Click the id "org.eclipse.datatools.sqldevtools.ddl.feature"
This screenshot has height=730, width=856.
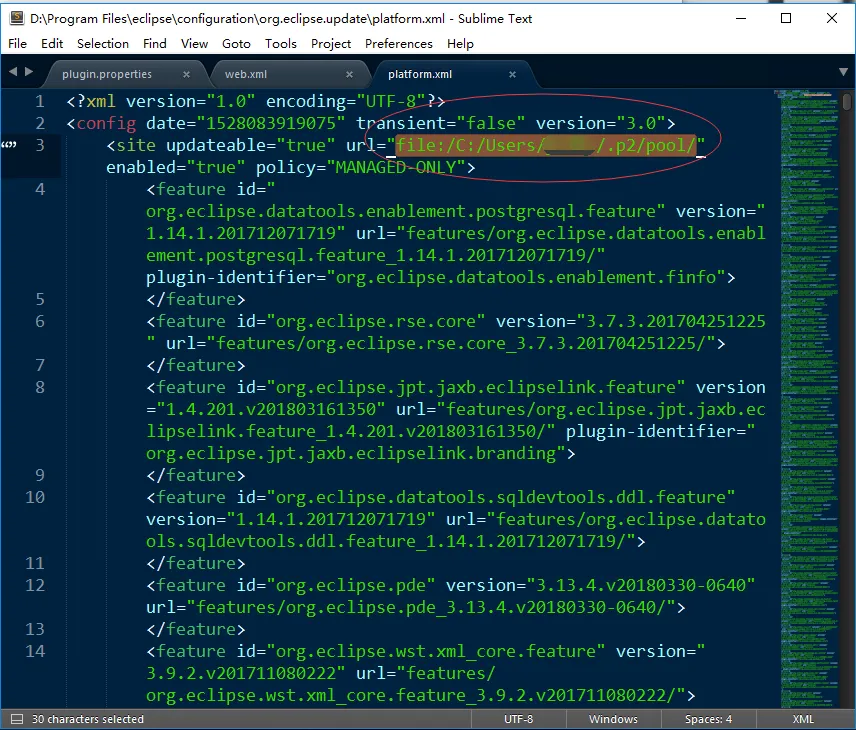click(x=501, y=497)
